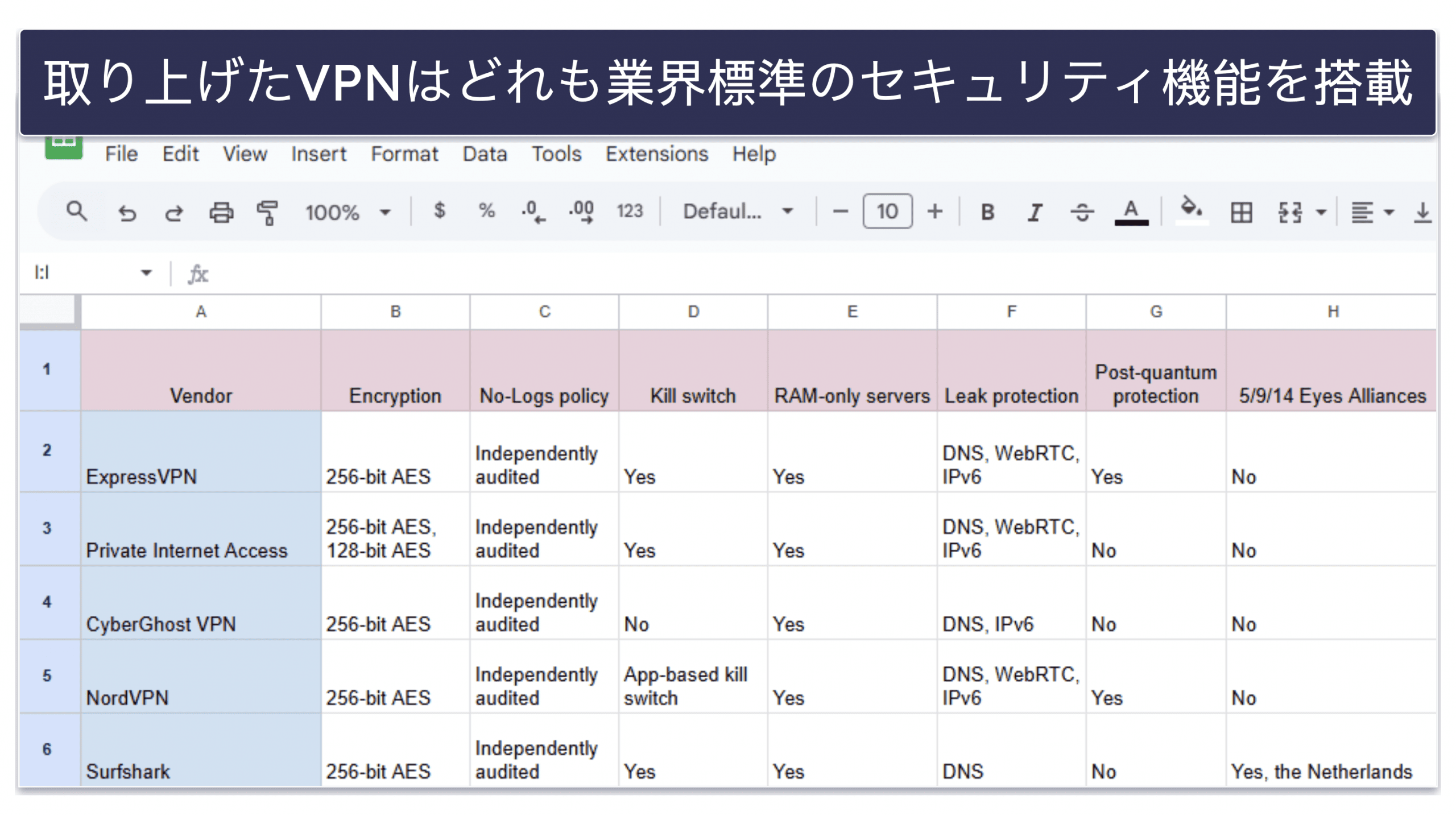Screen dimensions: 1456x816
Task: Select the Private Internet Access cell
Action: coord(201,529)
